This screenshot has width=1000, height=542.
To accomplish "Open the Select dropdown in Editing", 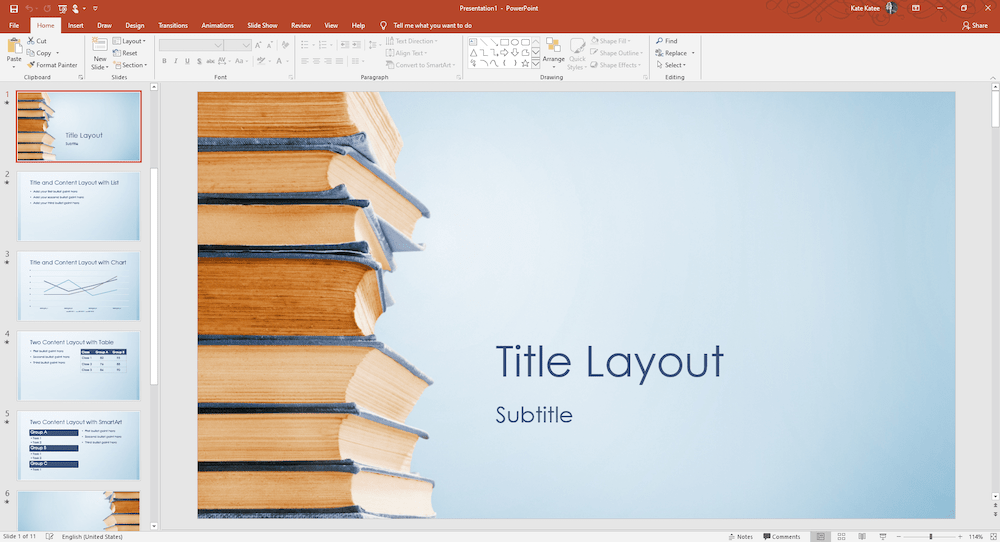I will pyautogui.click(x=670, y=65).
